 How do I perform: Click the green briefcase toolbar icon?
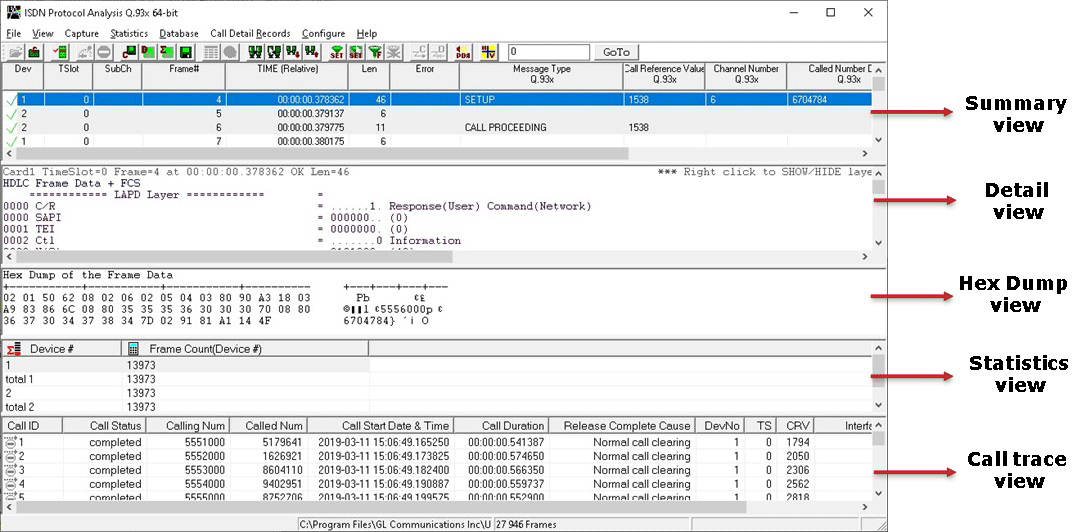(33, 53)
